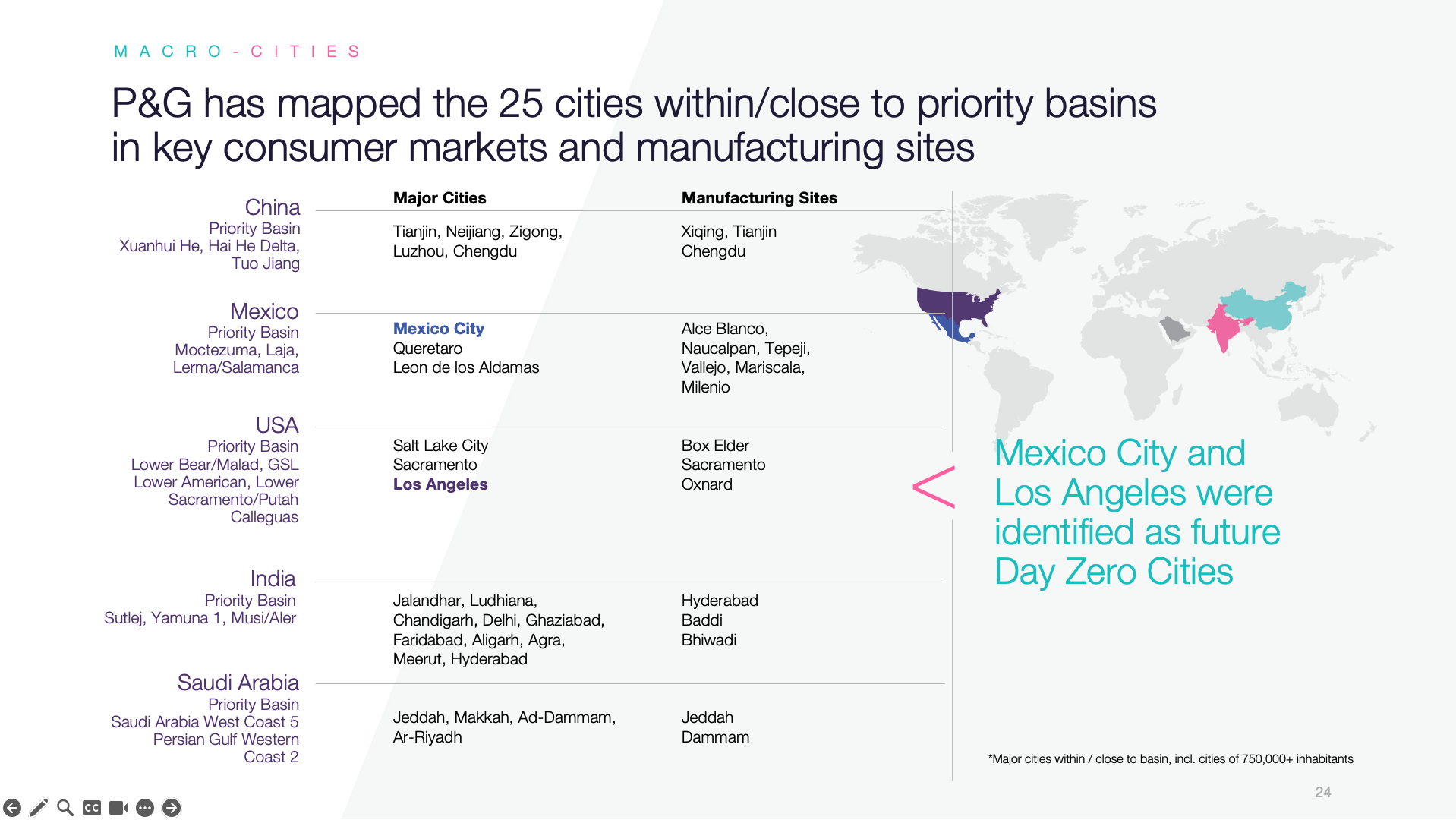Image resolution: width=1456 pixels, height=820 pixels.
Task: Click 'Jalandhar, Ludhiana,' cities line
Action: tap(465, 601)
